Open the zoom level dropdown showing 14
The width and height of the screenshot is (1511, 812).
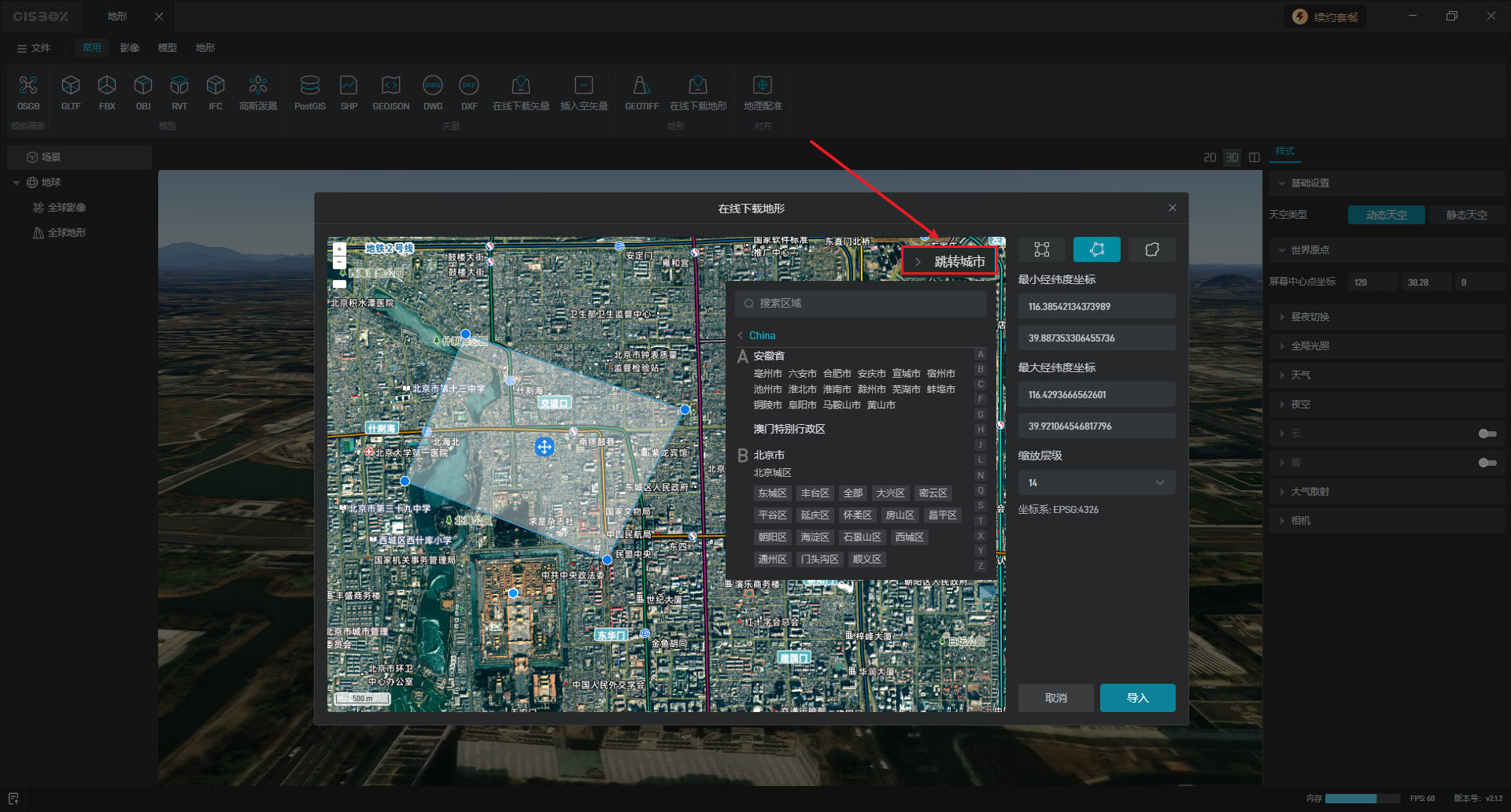pyautogui.click(x=1096, y=482)
